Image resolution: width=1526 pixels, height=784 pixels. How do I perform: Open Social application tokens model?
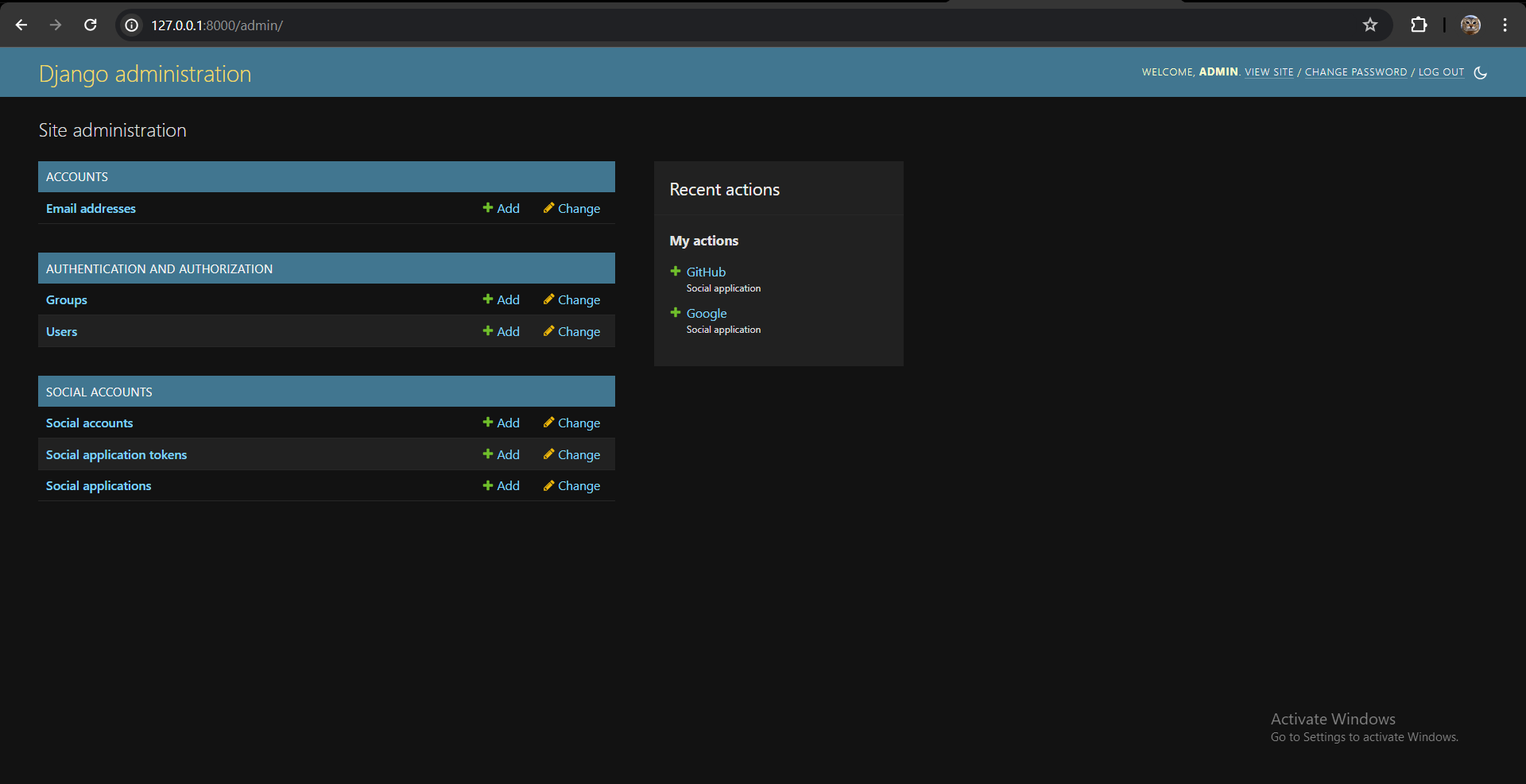click(x=116, y=454)
